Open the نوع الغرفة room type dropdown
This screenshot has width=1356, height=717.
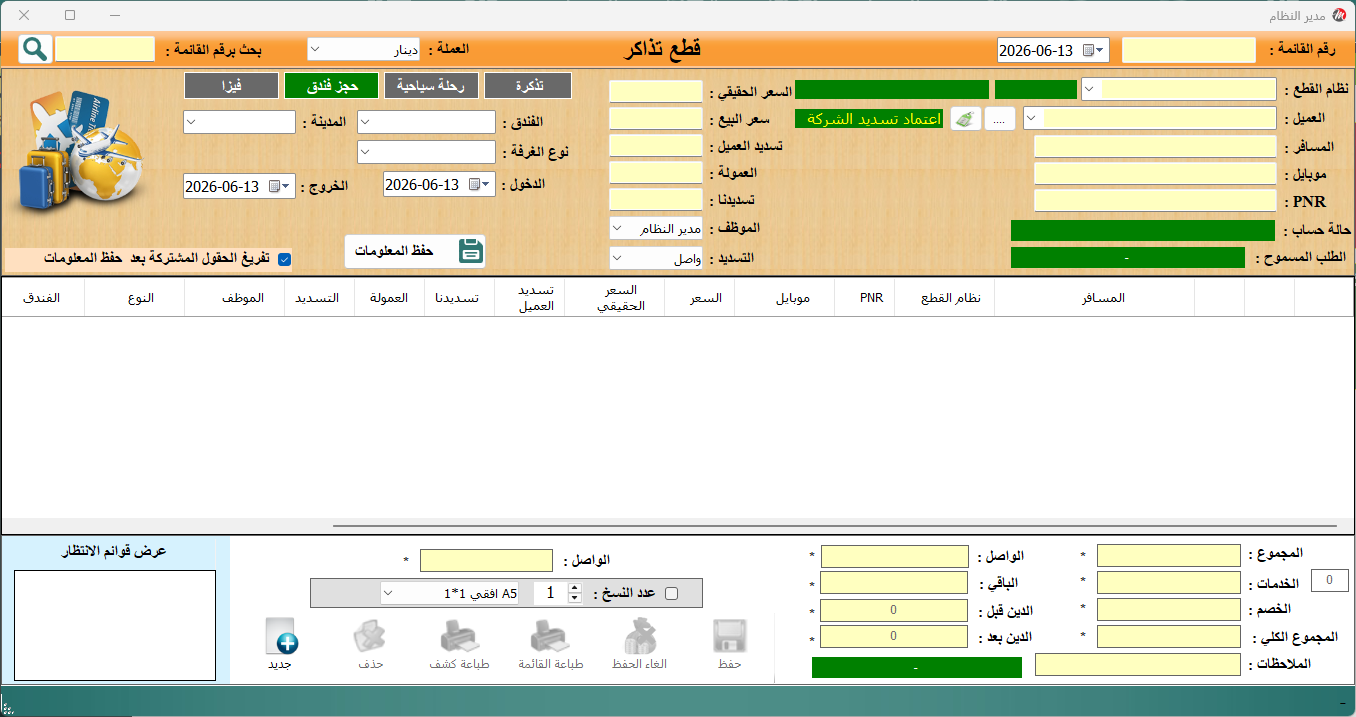(x=366, y=152)
